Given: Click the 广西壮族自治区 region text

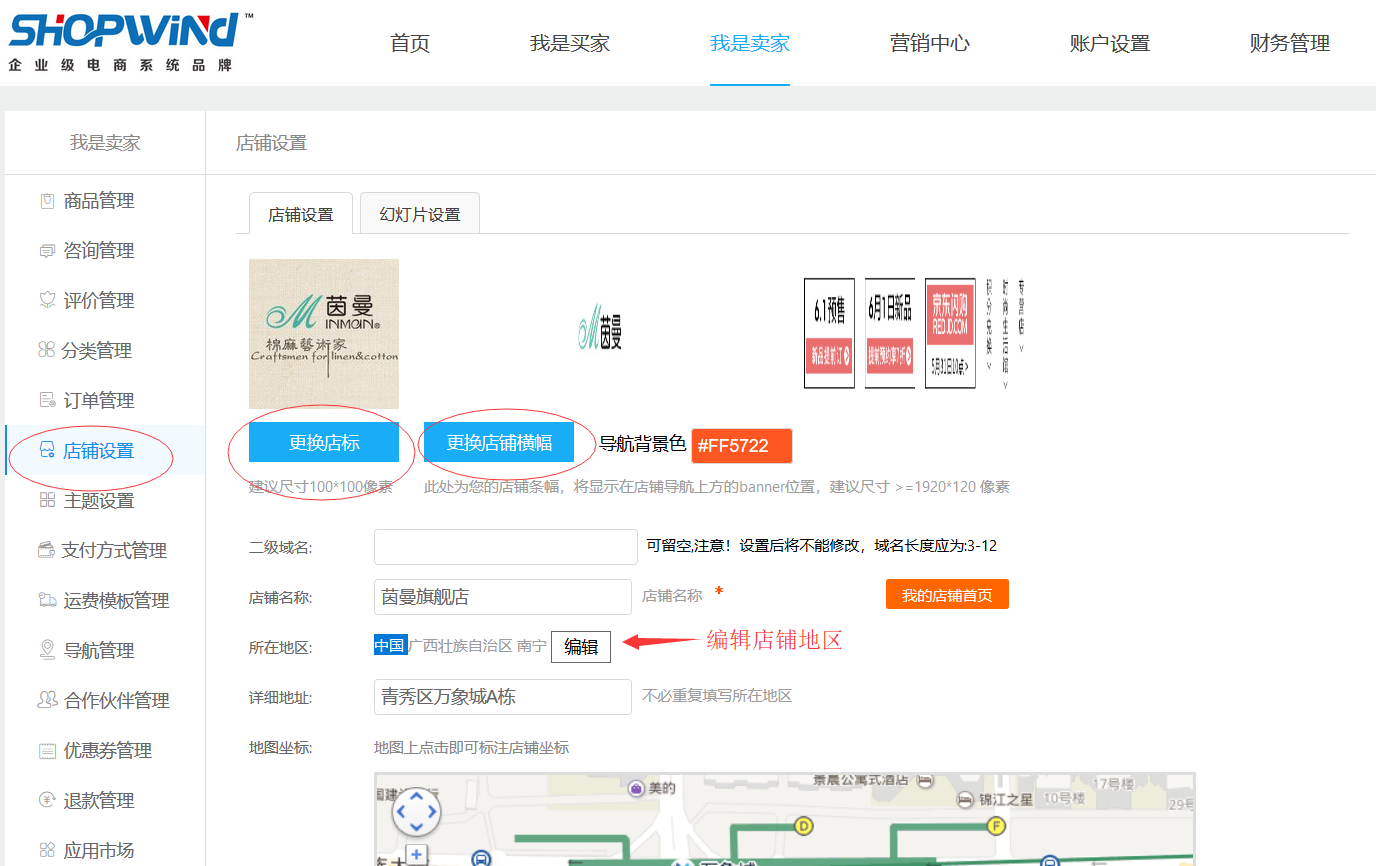Looking at the screenshot, I should point(460,646).
